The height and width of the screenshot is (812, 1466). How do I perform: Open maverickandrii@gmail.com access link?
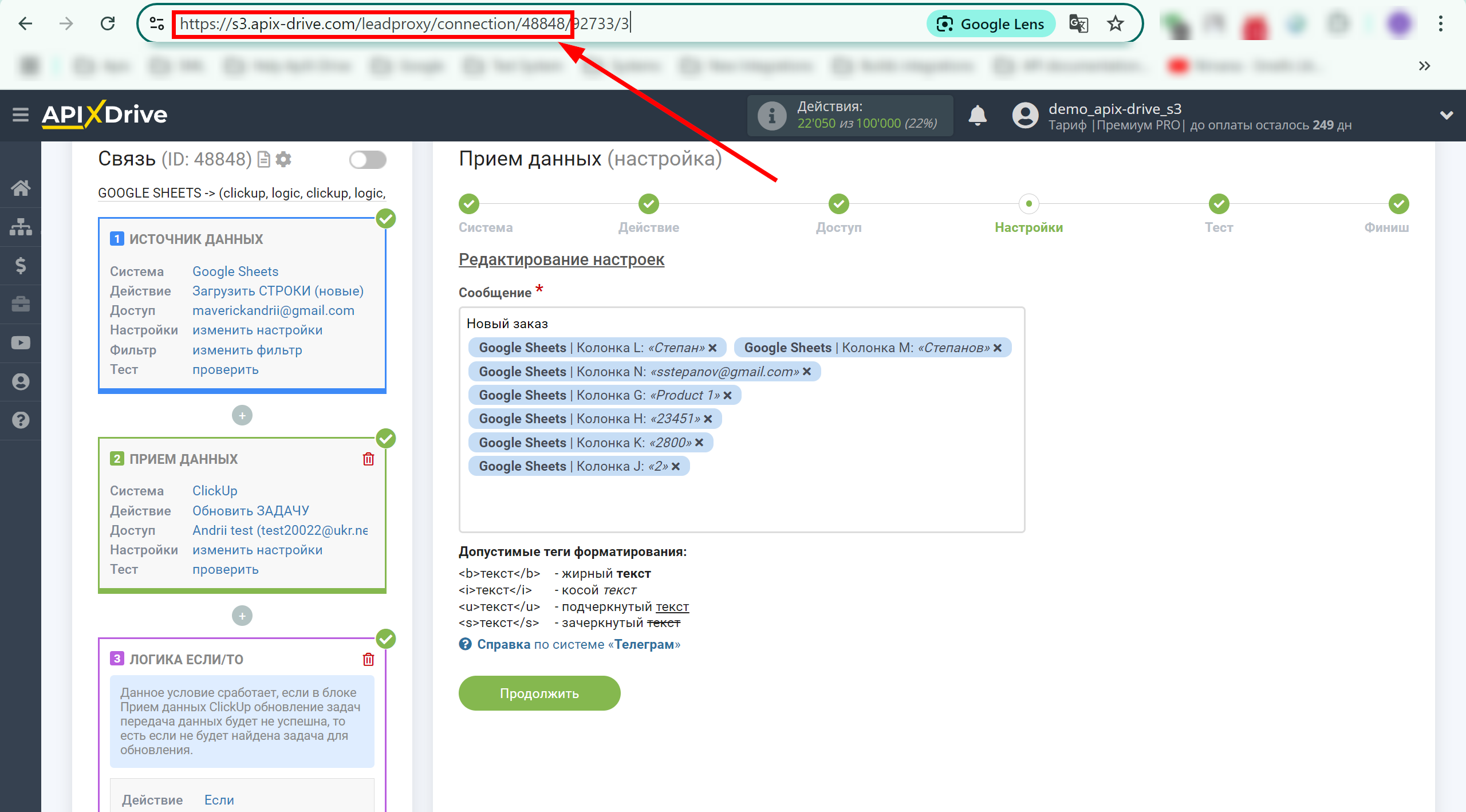coord(273,310)
